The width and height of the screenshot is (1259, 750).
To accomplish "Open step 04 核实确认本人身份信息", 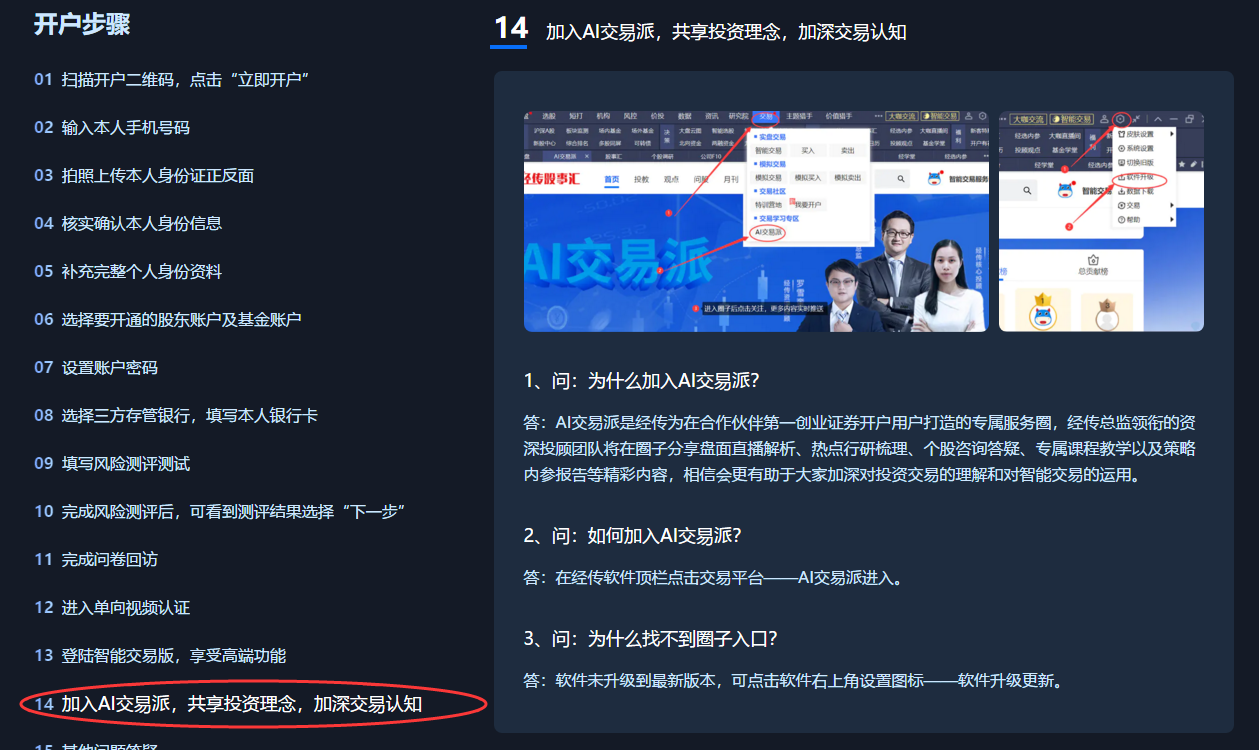I will coord(128,223).
